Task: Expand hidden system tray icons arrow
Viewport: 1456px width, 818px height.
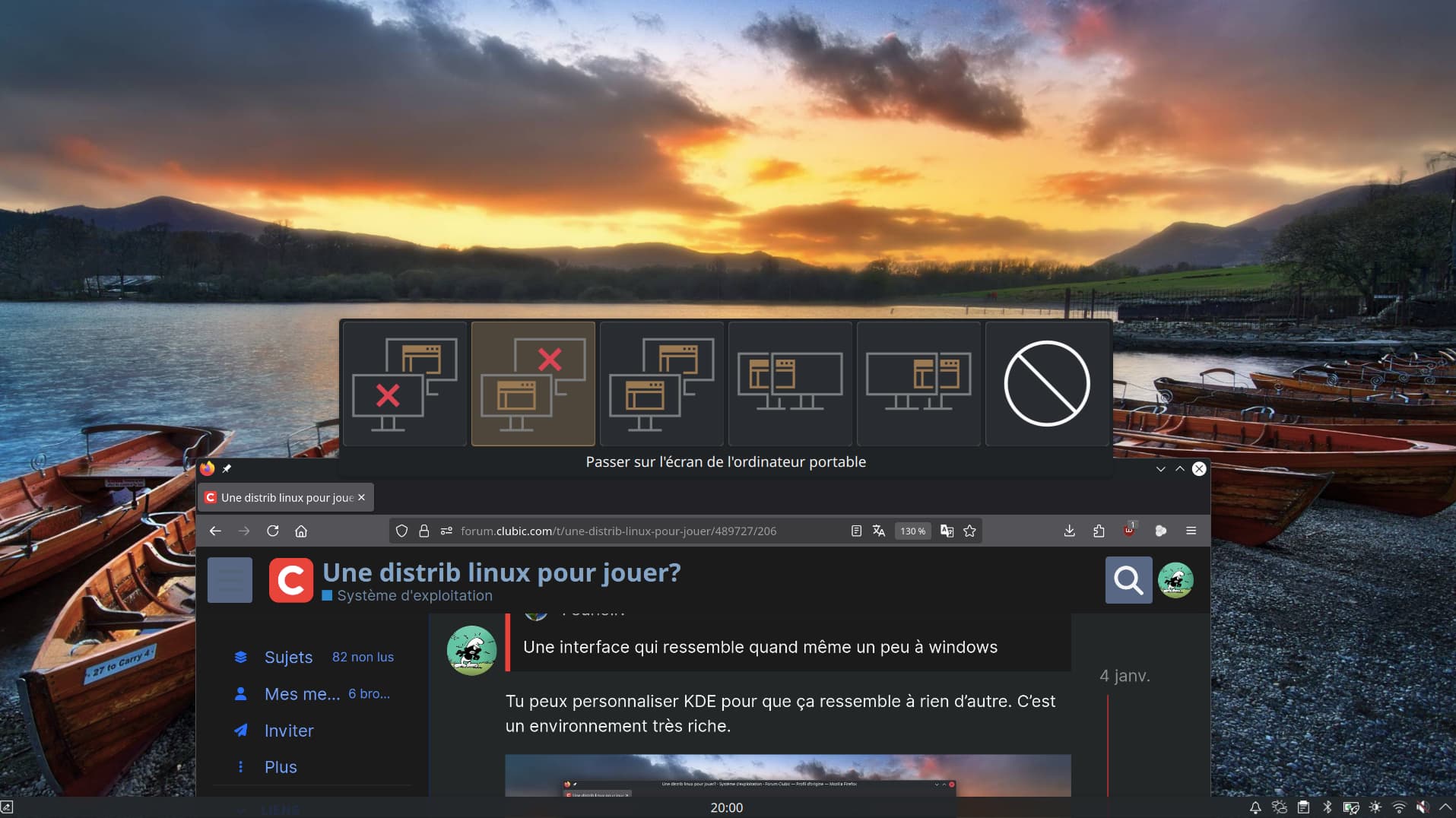Action: (1445, 807)
